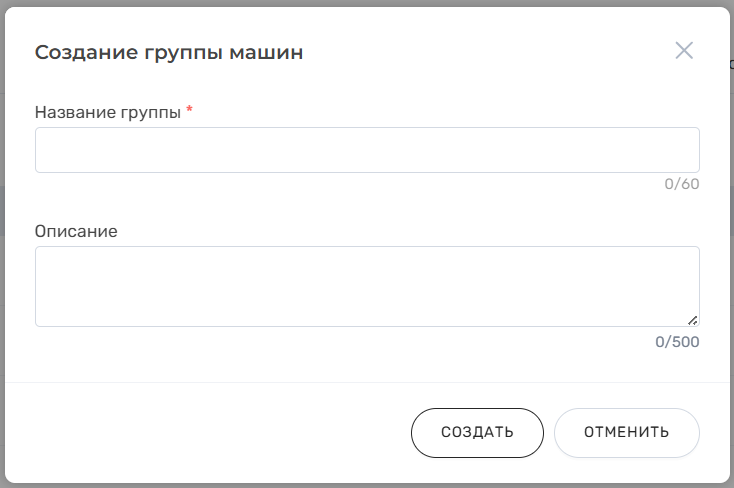734x488 pixels.
Task: Click into the Название группы input field
Action: (x=367, y=150)
